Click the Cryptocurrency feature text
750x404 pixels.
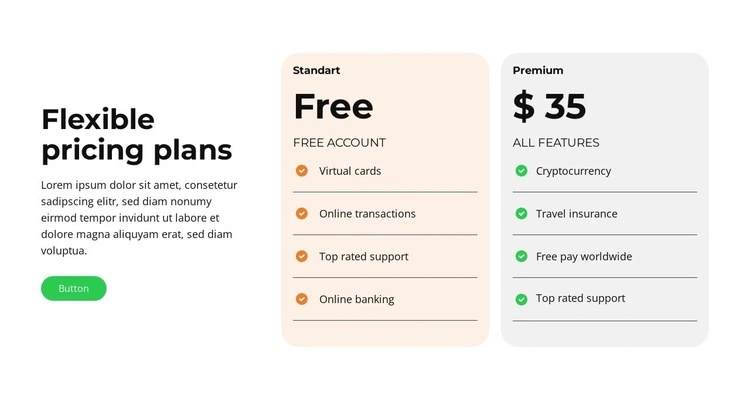pyautogui.click(x=573, y=171)
